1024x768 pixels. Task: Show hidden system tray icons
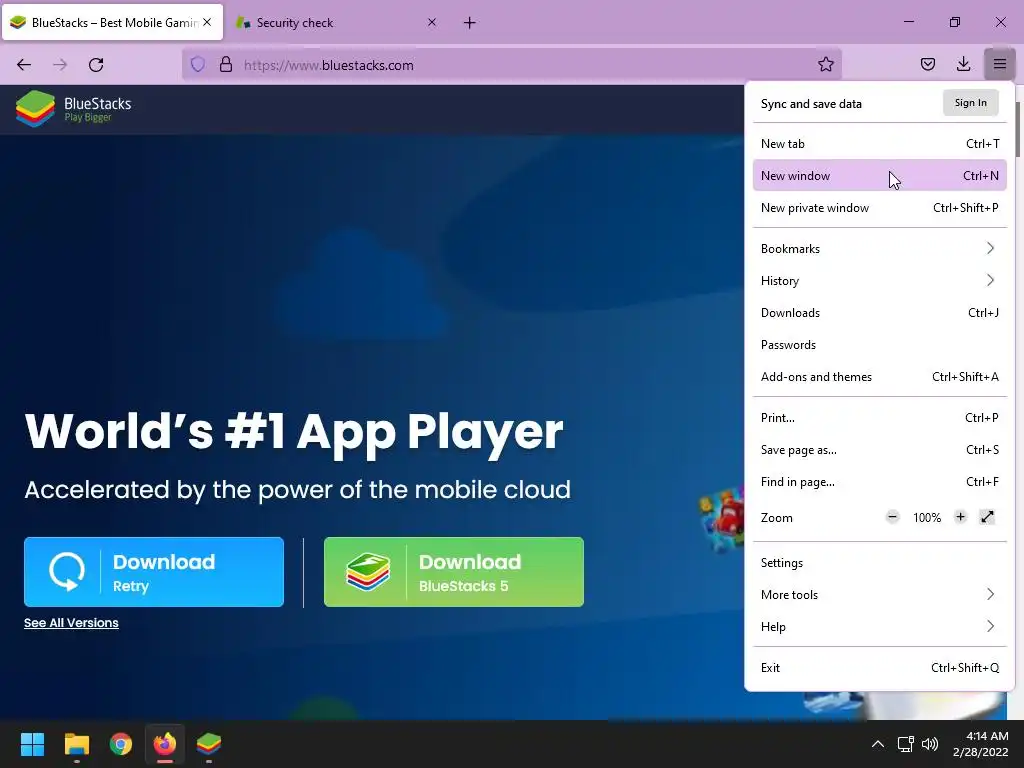878,744
